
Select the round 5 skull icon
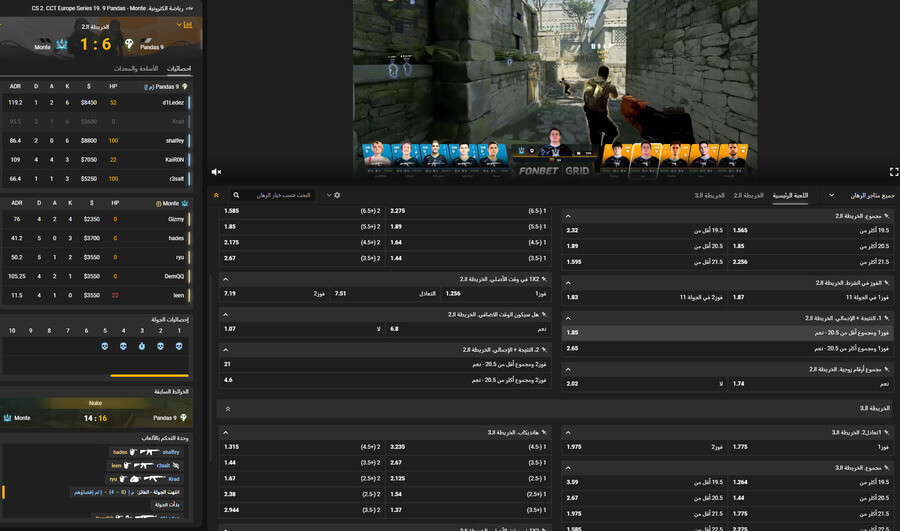pyautogui.click(x=104, y=346)
